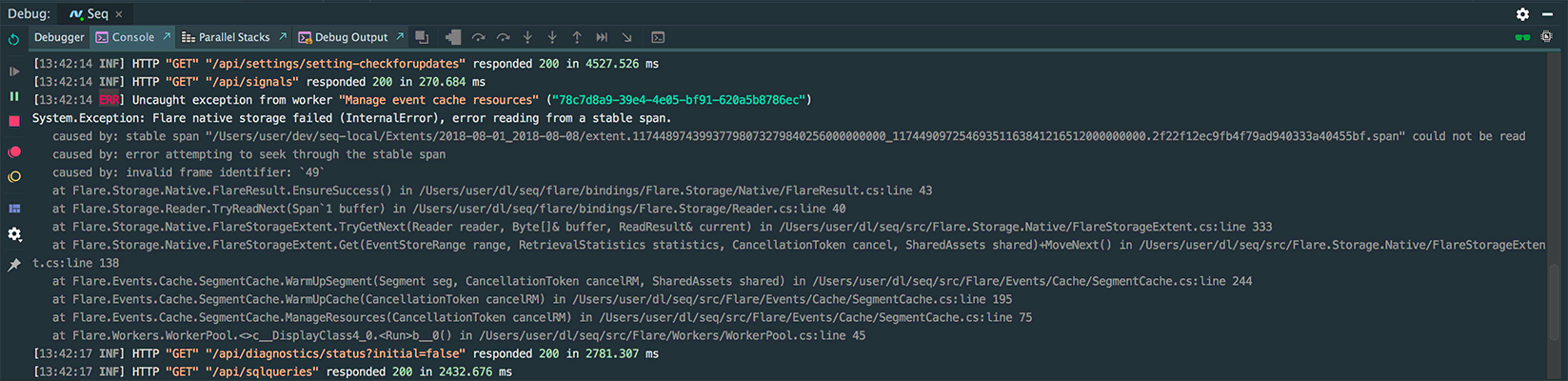1568x381 pixels.
Task: Click the green glasses watch icon
Action: pos(1522,37)
